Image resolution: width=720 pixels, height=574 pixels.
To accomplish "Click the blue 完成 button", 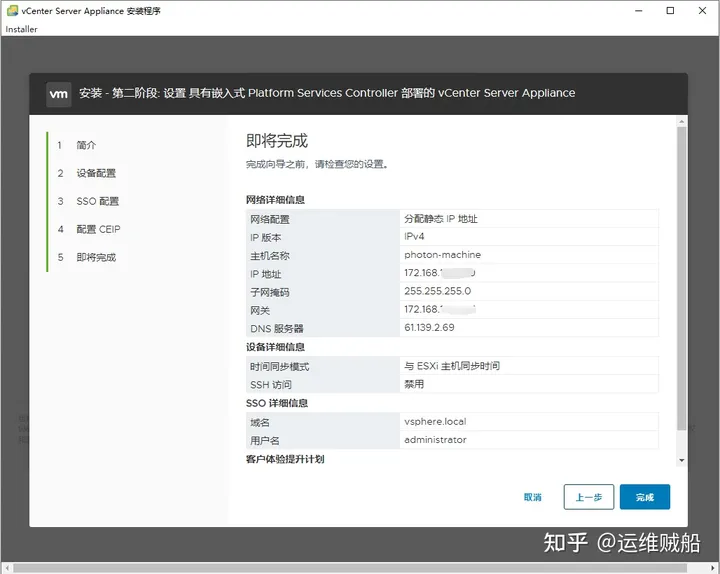I will [645, 497].
